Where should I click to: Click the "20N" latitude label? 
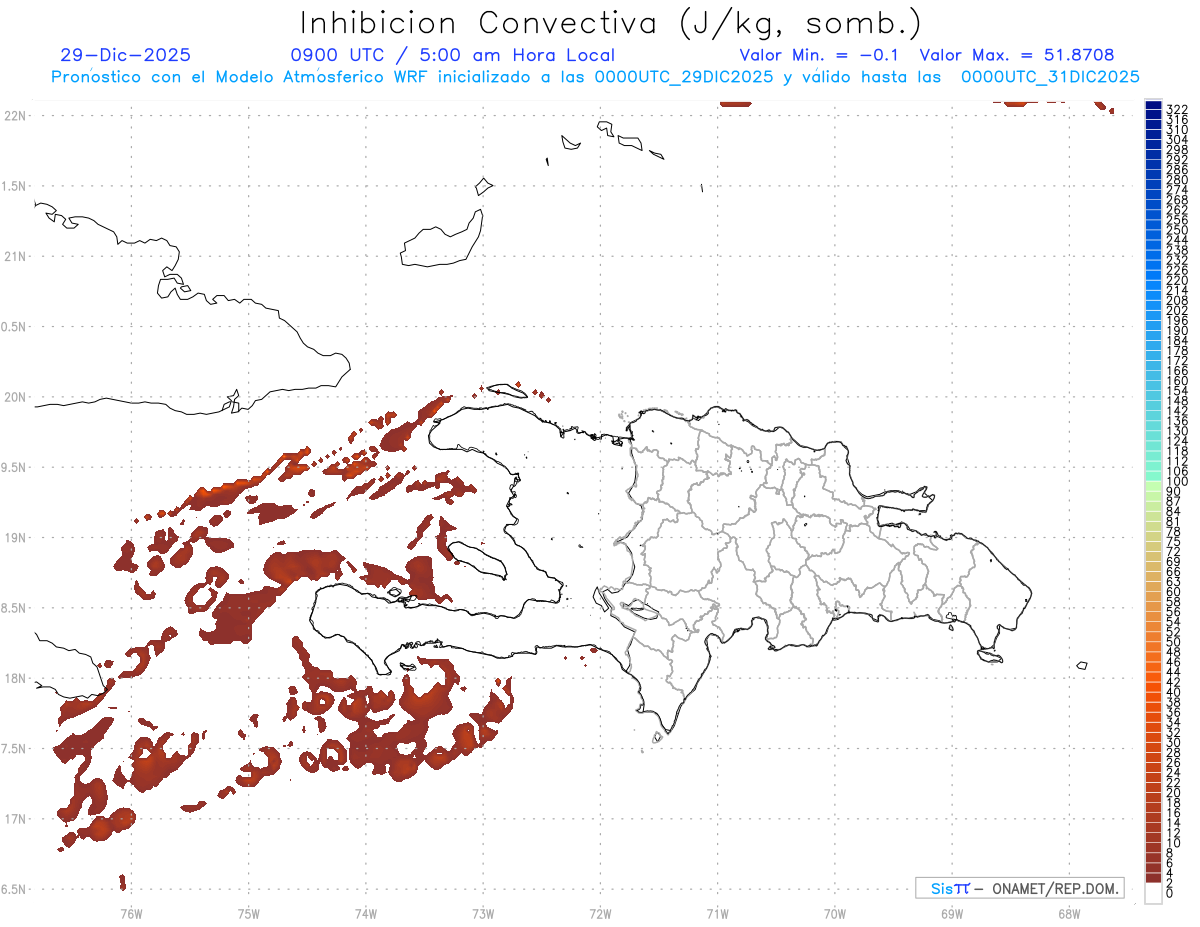point(15,397)
